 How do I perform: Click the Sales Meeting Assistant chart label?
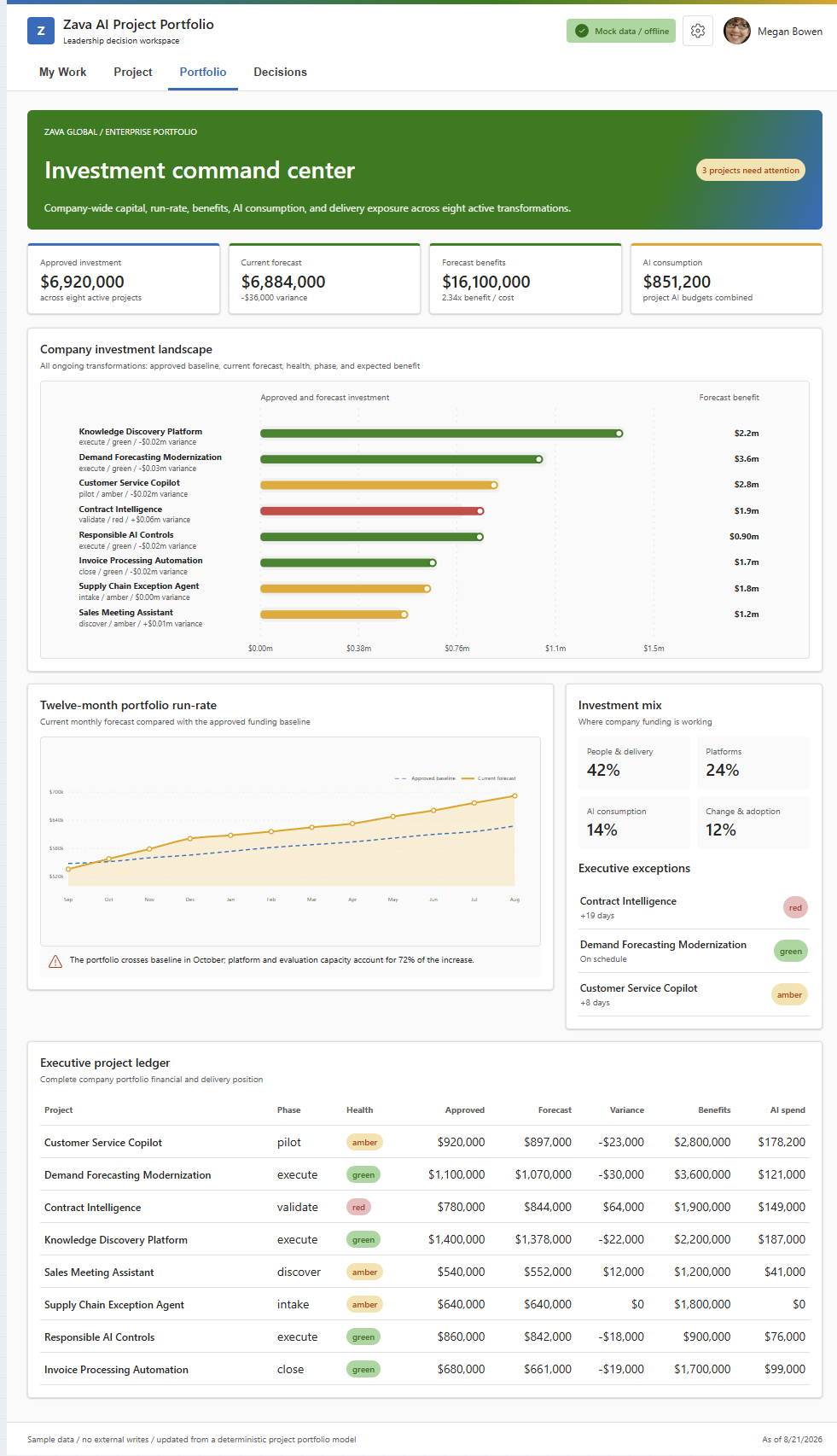click(x=126, y=613)
